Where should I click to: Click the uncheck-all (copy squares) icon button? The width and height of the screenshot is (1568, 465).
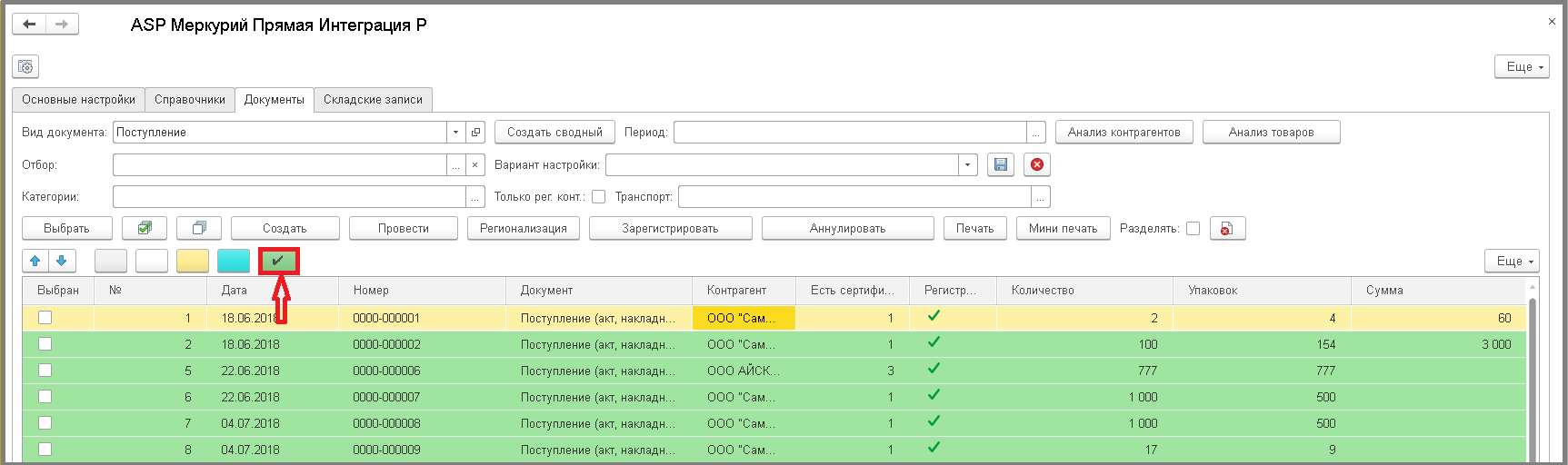[x=199, y=228]
